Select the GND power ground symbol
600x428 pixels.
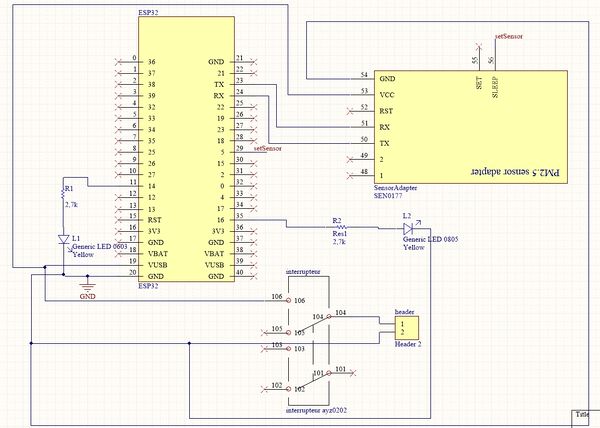coord(86,290)
